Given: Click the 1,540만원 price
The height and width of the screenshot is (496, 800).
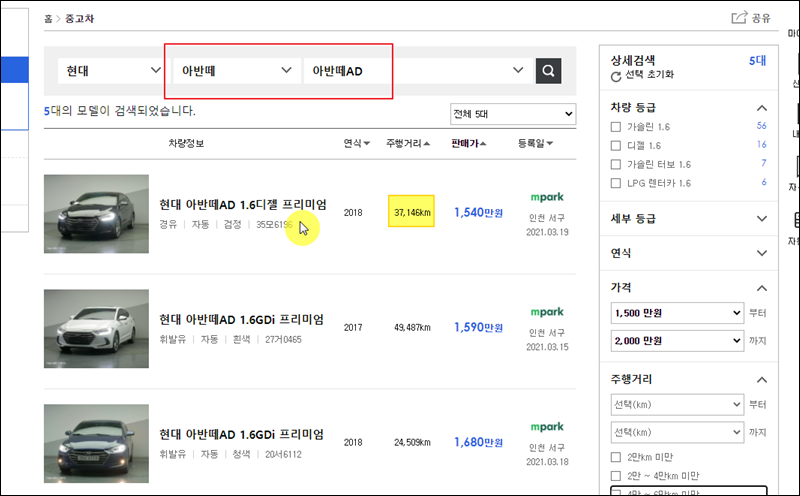Looking at the screenshot, I should (479, 212).
